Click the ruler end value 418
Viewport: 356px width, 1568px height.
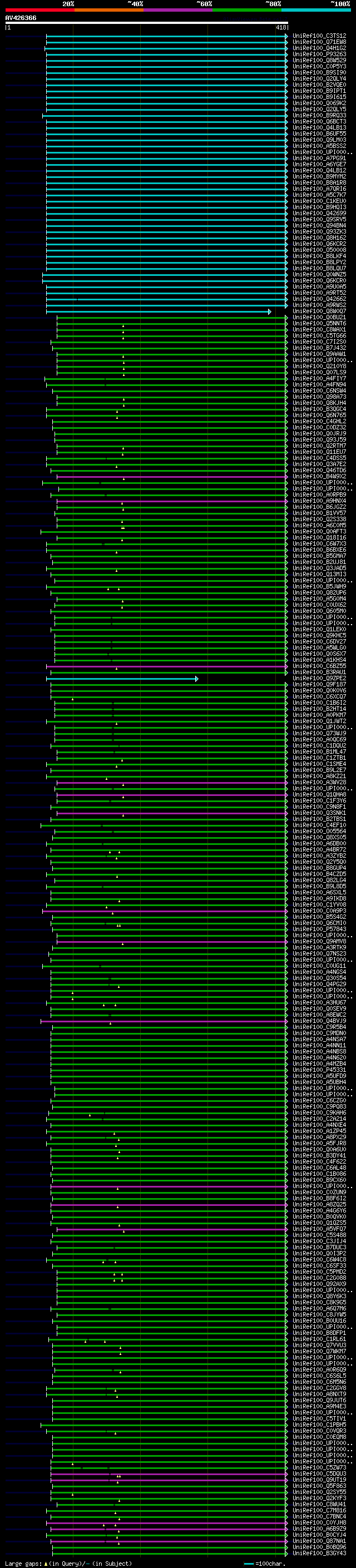[280, 28]
